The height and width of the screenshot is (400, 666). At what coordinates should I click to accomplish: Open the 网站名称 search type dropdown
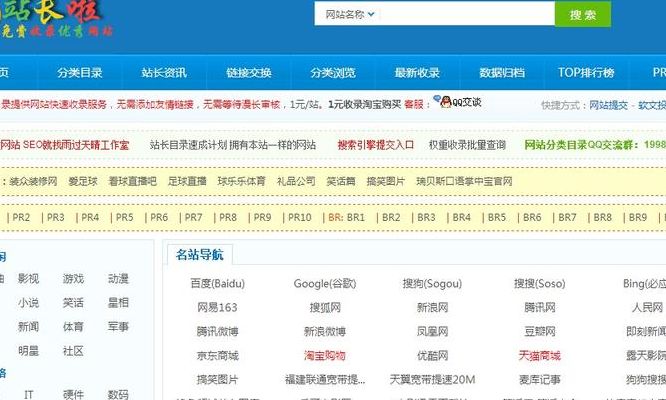350,14
